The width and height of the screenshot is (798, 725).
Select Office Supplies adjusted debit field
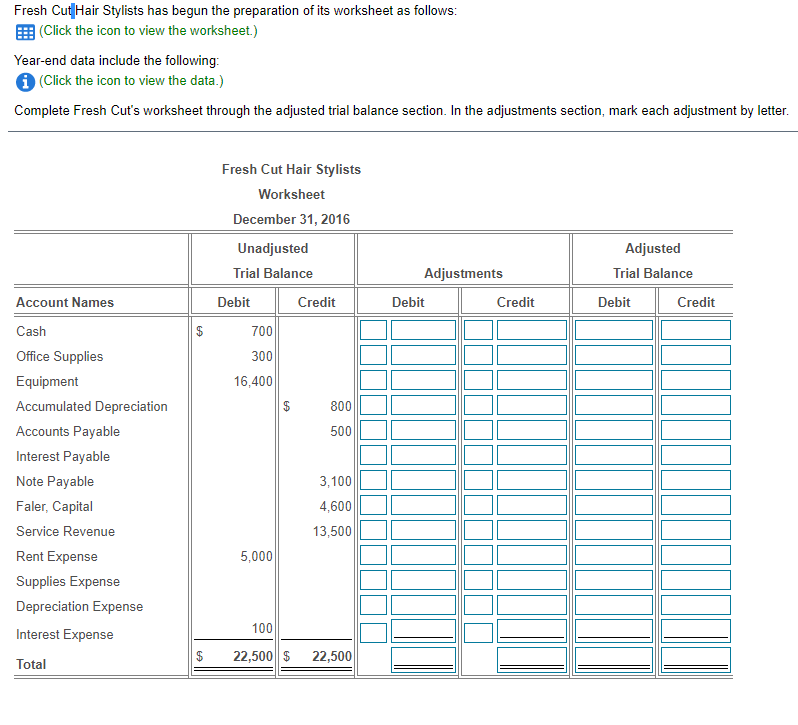pos(613,355)
